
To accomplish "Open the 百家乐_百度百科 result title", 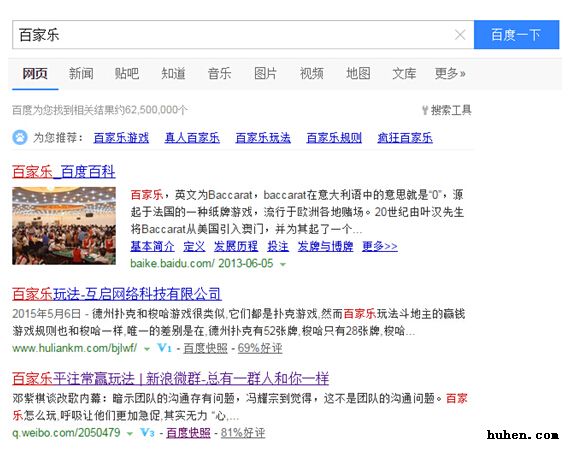I will [64, 172].
